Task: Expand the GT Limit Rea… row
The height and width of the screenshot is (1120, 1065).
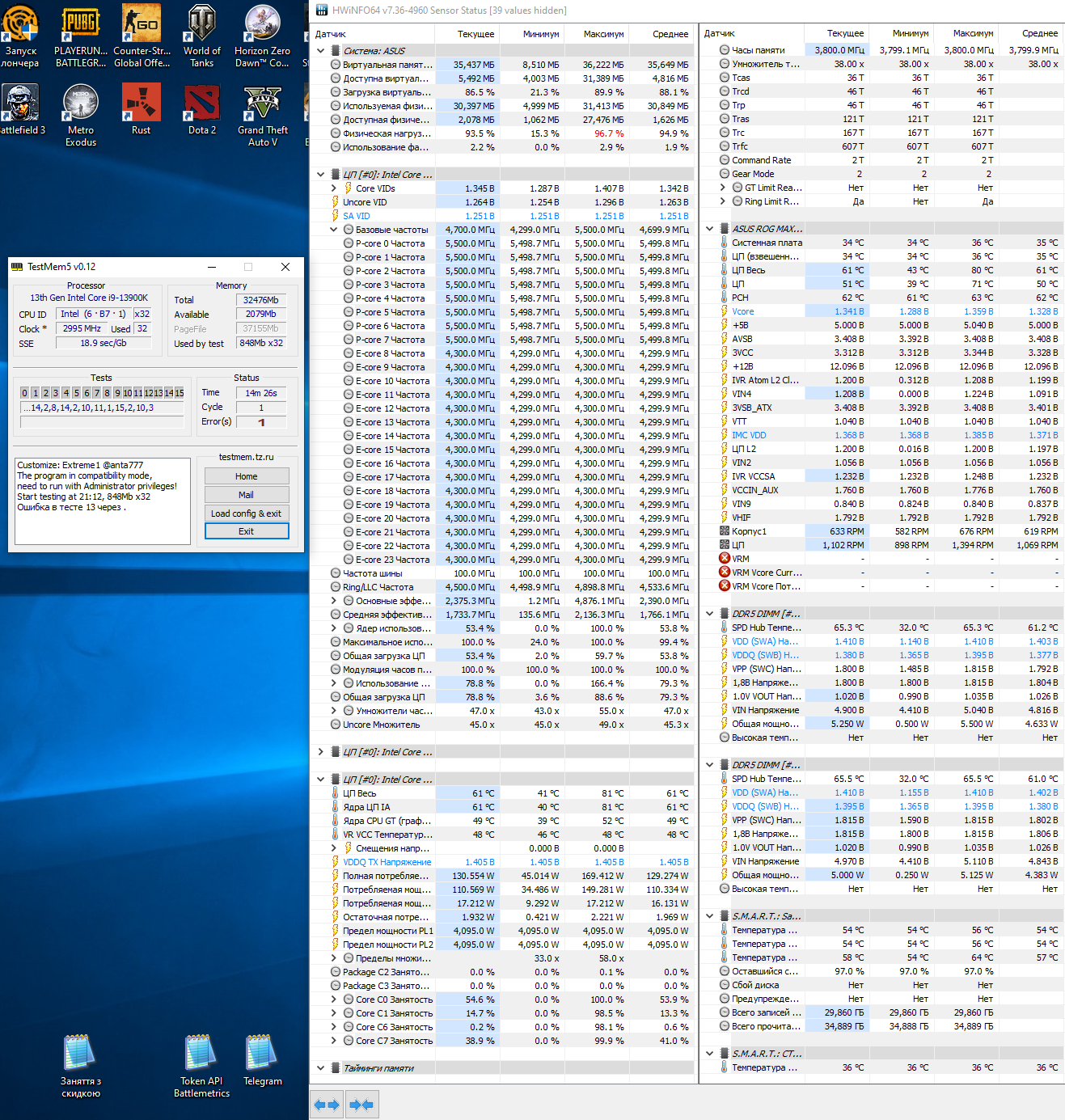Action: 723,188
